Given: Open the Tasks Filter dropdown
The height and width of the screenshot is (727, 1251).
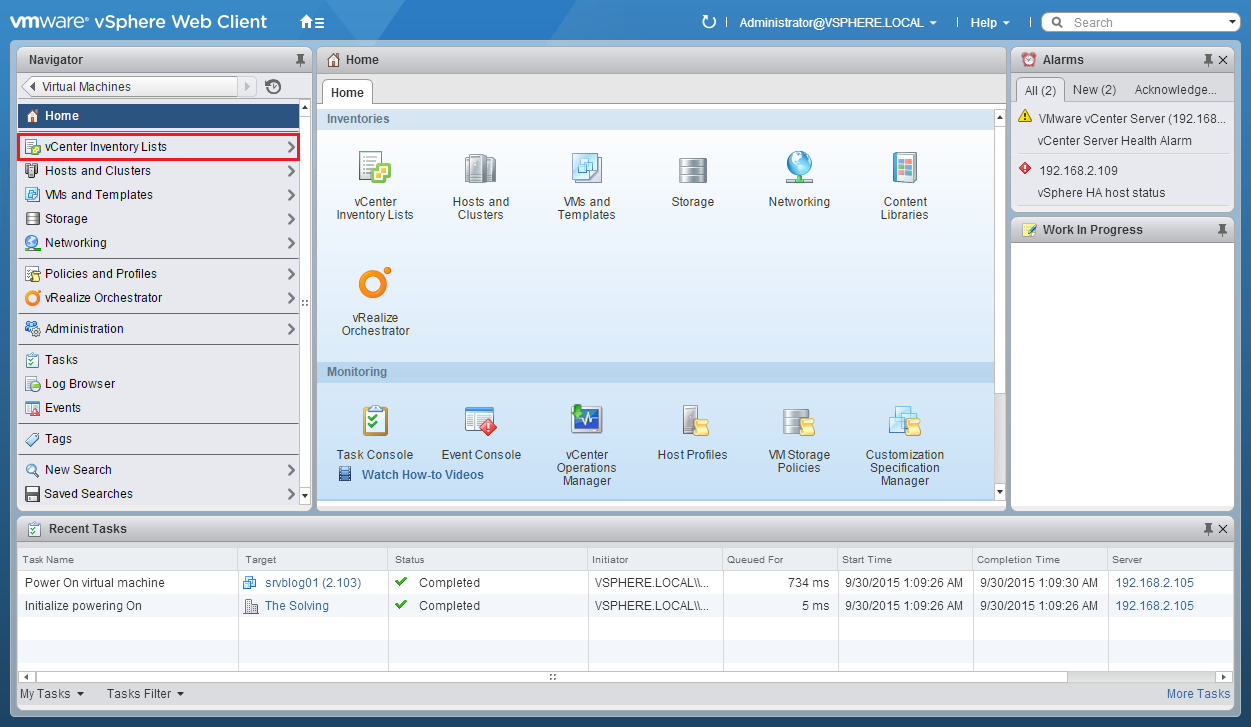Looking at the screenshot, I should pyautogui.click(x=146, y=694).
